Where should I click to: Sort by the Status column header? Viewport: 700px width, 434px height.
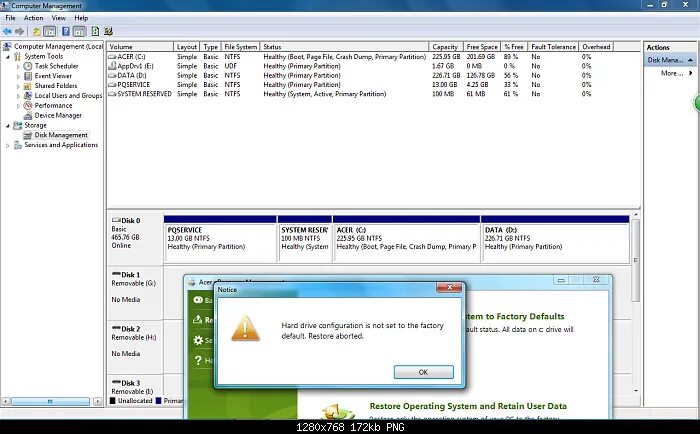(x=344, y=46)
